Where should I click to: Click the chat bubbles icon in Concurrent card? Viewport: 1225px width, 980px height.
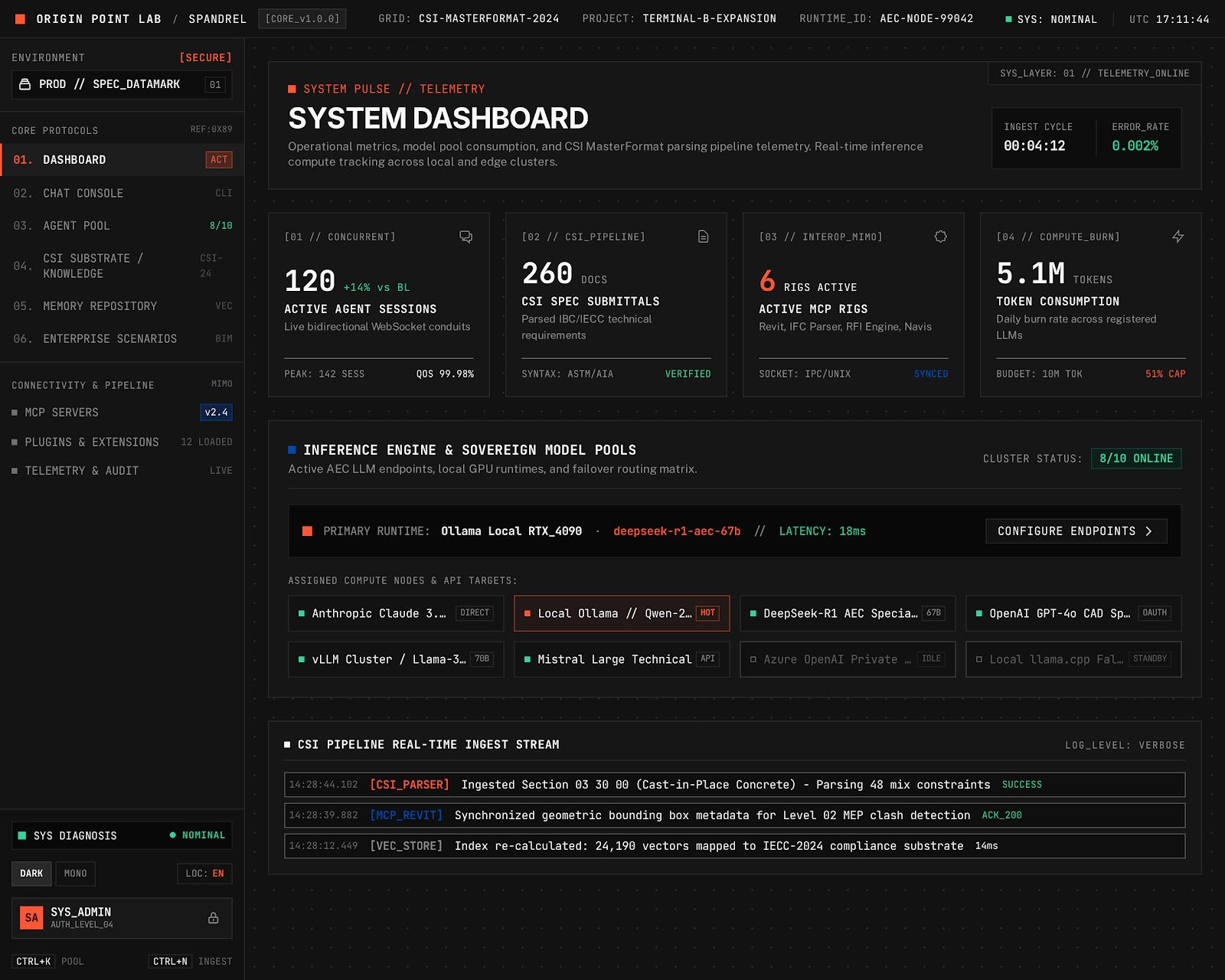point(465,237)
